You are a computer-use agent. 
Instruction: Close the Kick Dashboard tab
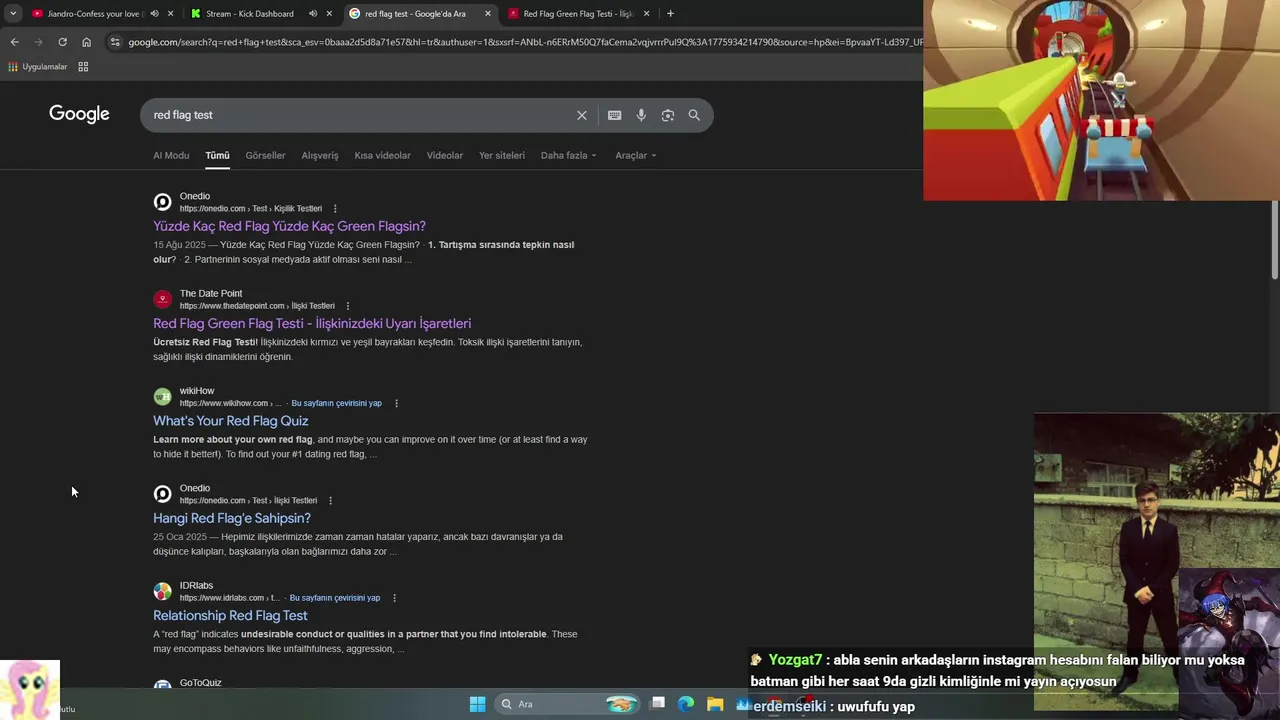click(329, 14)
